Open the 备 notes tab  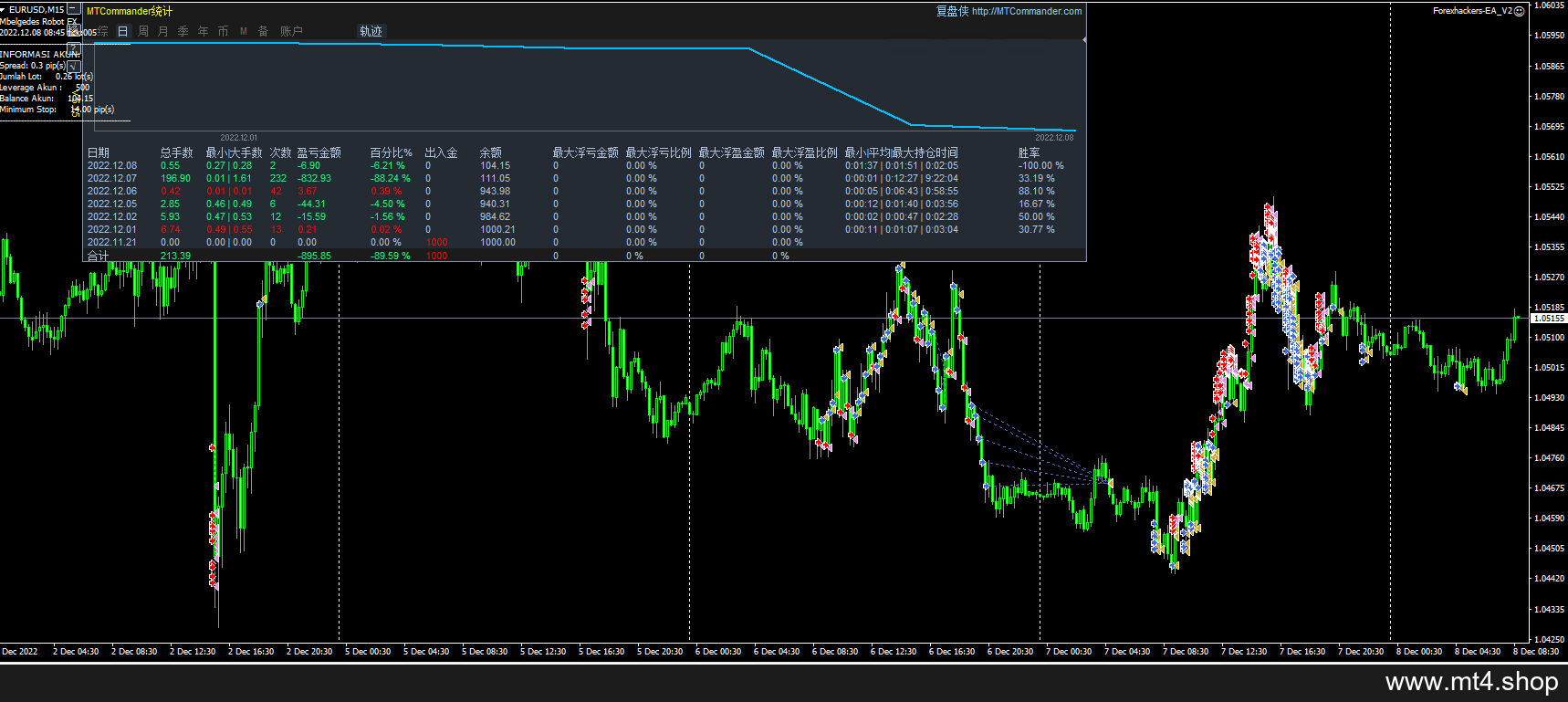pos(264,31)
